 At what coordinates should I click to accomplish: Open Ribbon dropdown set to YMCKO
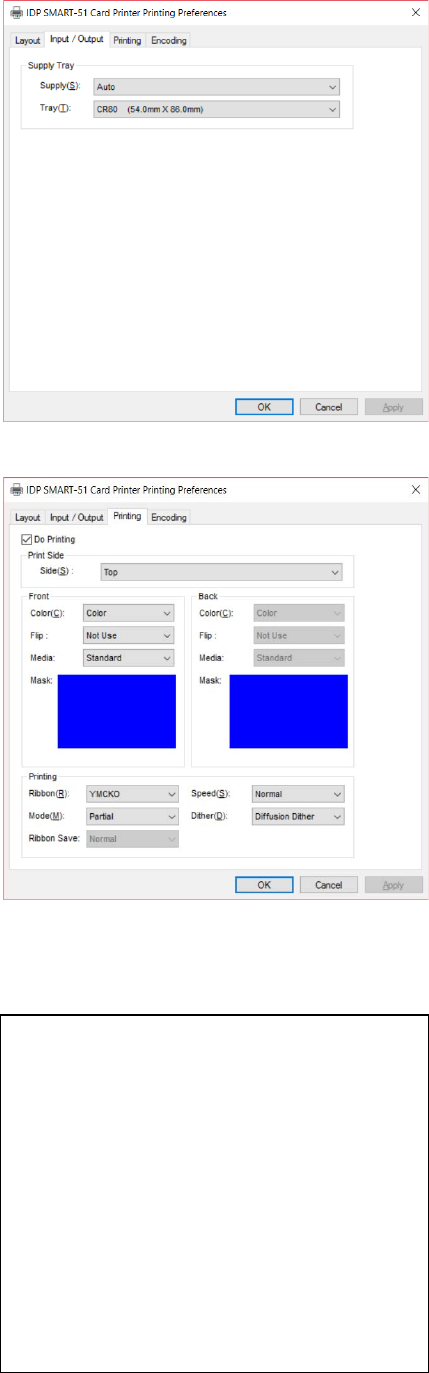[133, 794]
